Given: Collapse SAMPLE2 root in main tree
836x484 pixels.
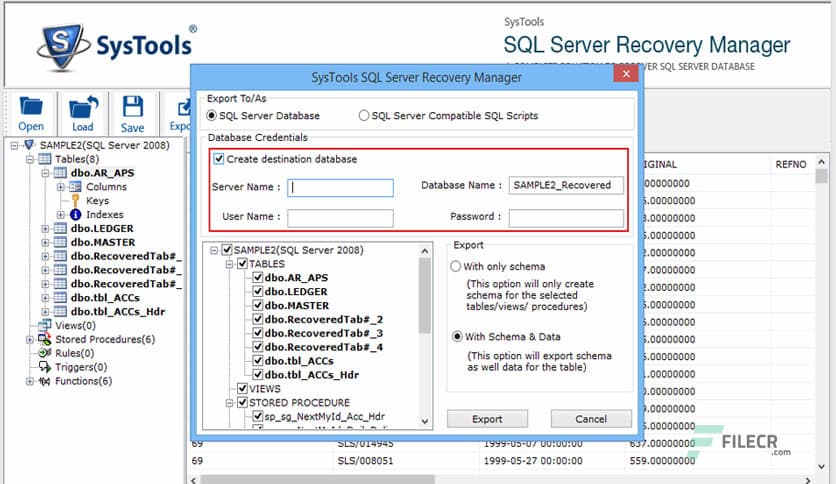Looking at the screenshot, I should click(x=14, y=145).
